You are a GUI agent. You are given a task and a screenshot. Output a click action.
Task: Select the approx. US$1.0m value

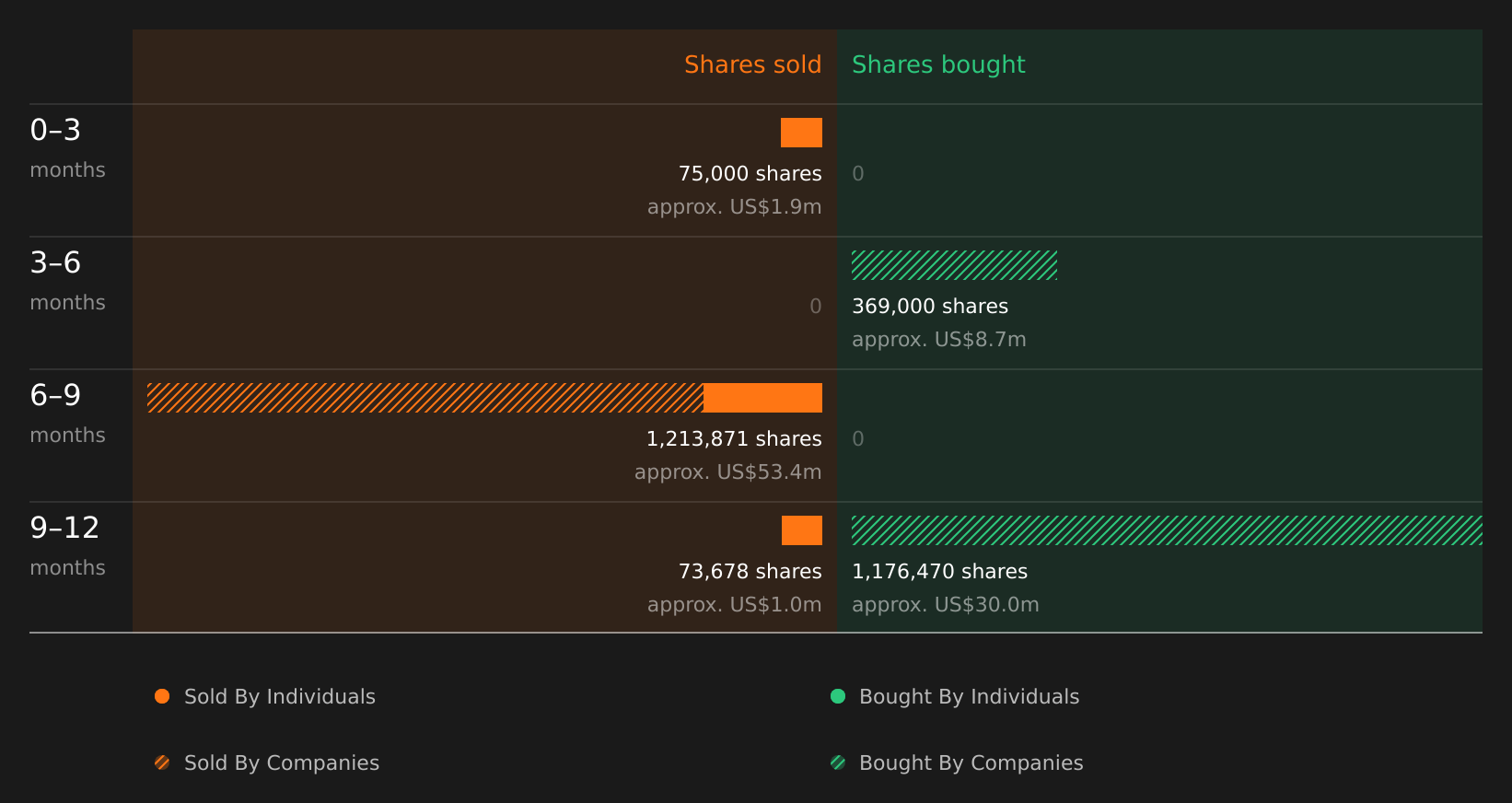pos(734,605)
